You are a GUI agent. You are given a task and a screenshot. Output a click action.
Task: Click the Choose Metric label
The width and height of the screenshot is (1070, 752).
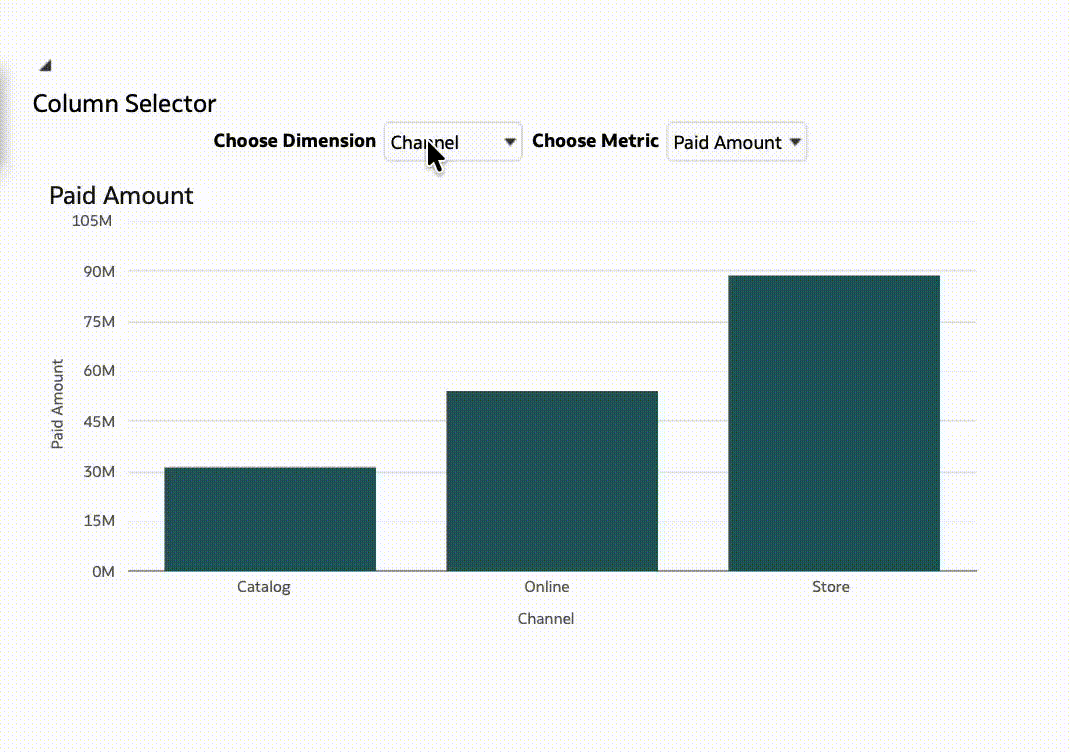(x=595, y=141)
